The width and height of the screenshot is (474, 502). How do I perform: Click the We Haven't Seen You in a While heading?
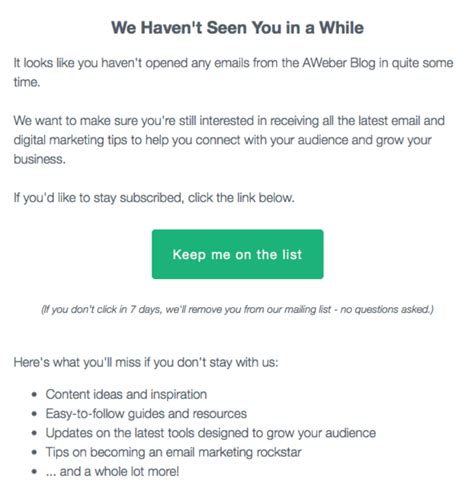tap(237, 27)
